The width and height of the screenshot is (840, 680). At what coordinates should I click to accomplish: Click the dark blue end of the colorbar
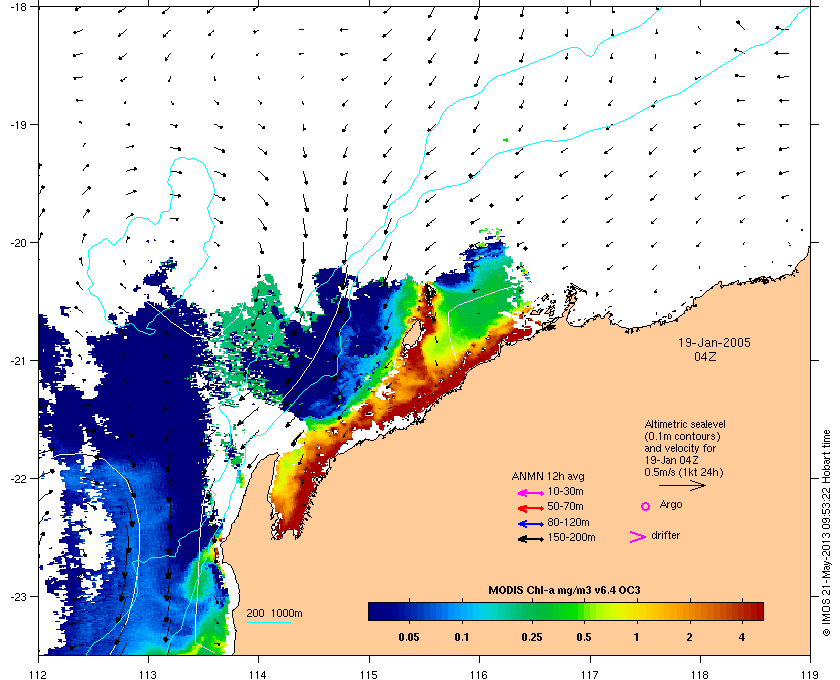[378, 611]
